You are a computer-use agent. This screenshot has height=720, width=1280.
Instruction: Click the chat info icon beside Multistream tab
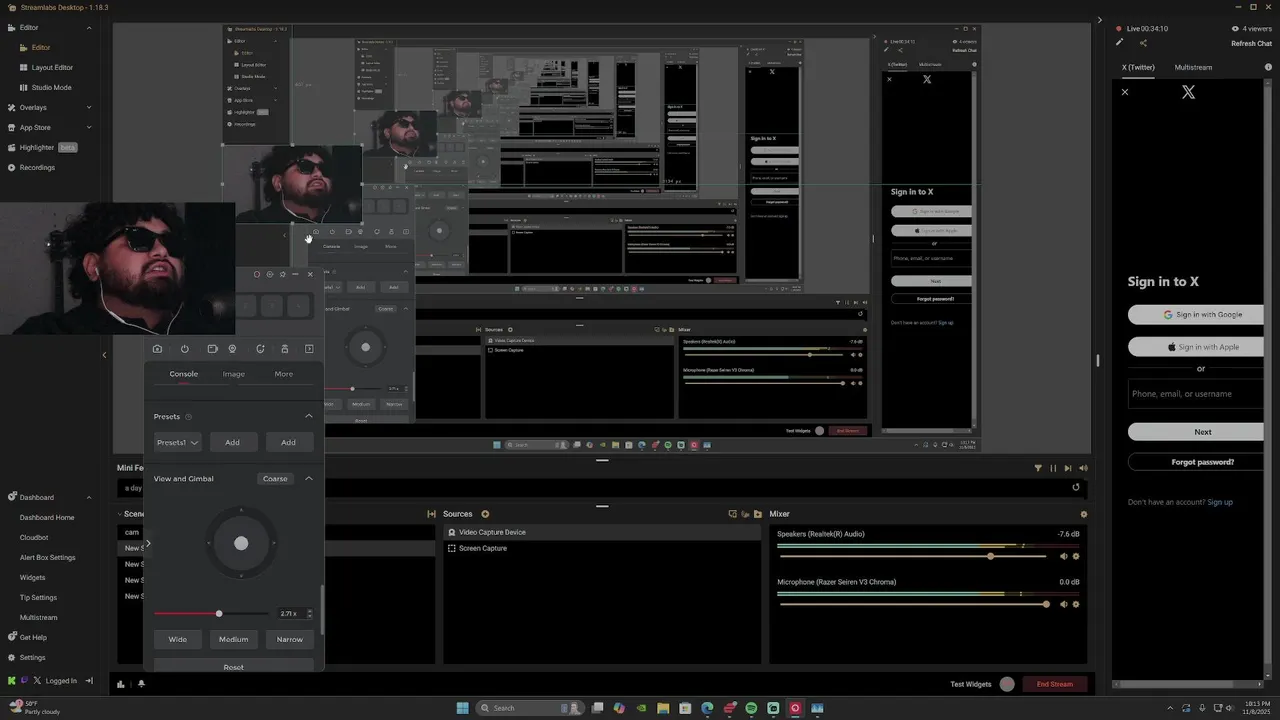coord(1270,67)
